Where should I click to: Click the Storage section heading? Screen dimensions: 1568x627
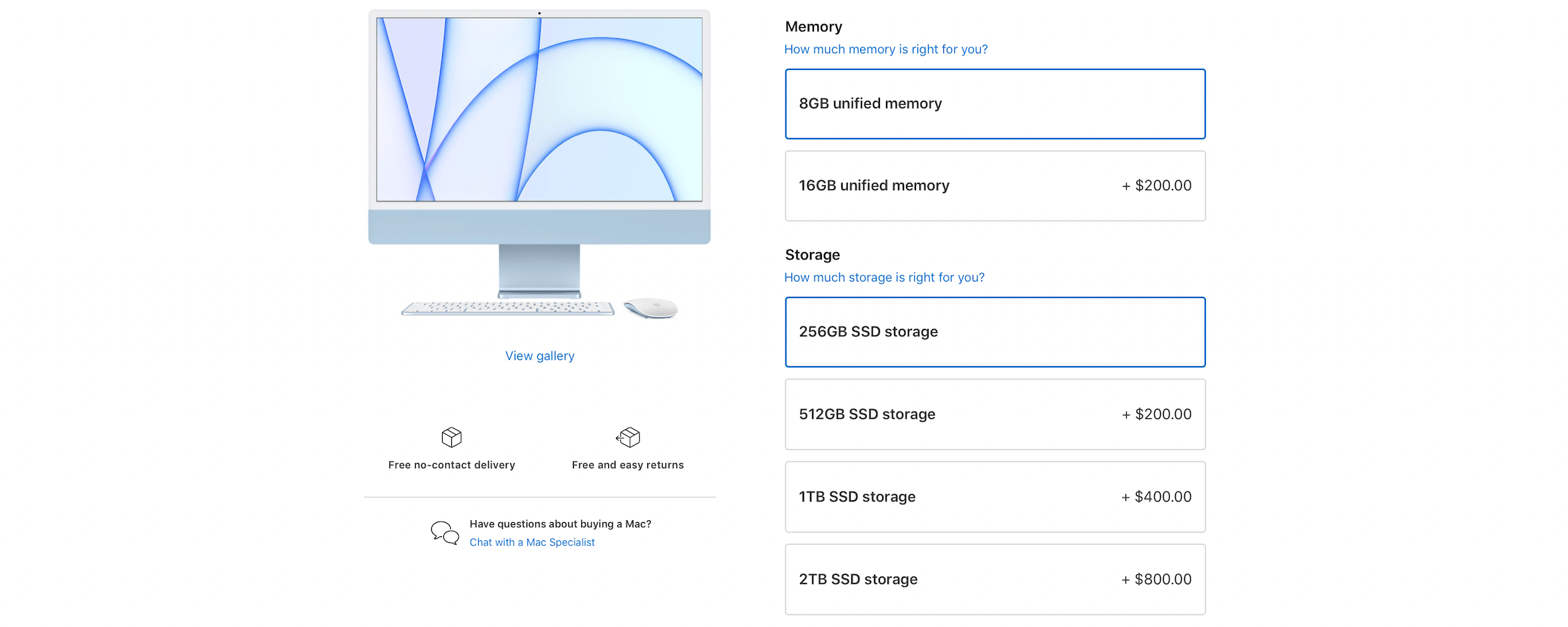[x=812, y=254]
